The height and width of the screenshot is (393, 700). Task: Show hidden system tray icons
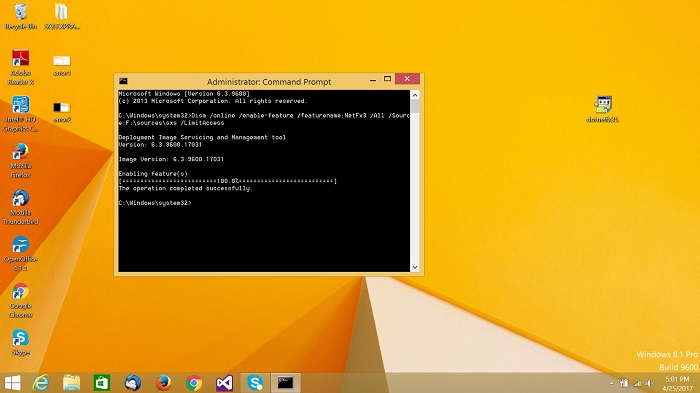pos(611,384)
